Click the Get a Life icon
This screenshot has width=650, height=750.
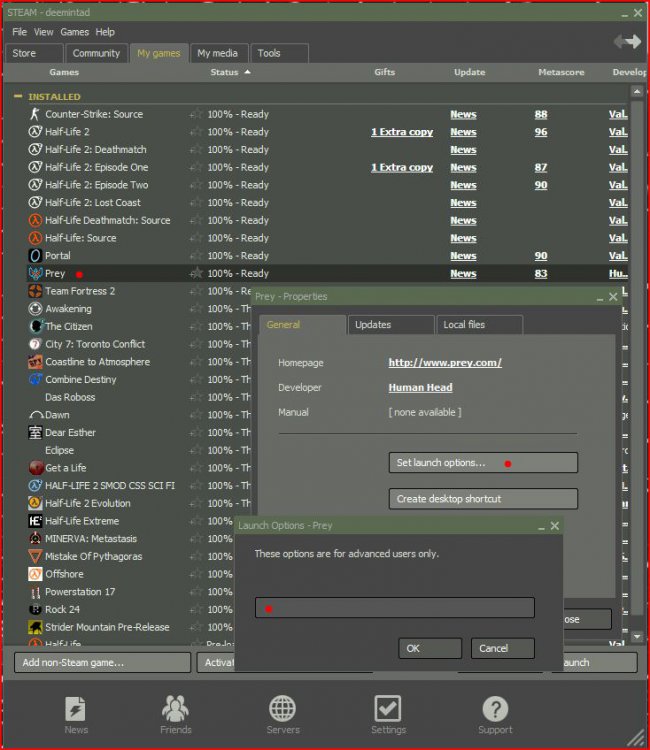(x=36, y=468)
